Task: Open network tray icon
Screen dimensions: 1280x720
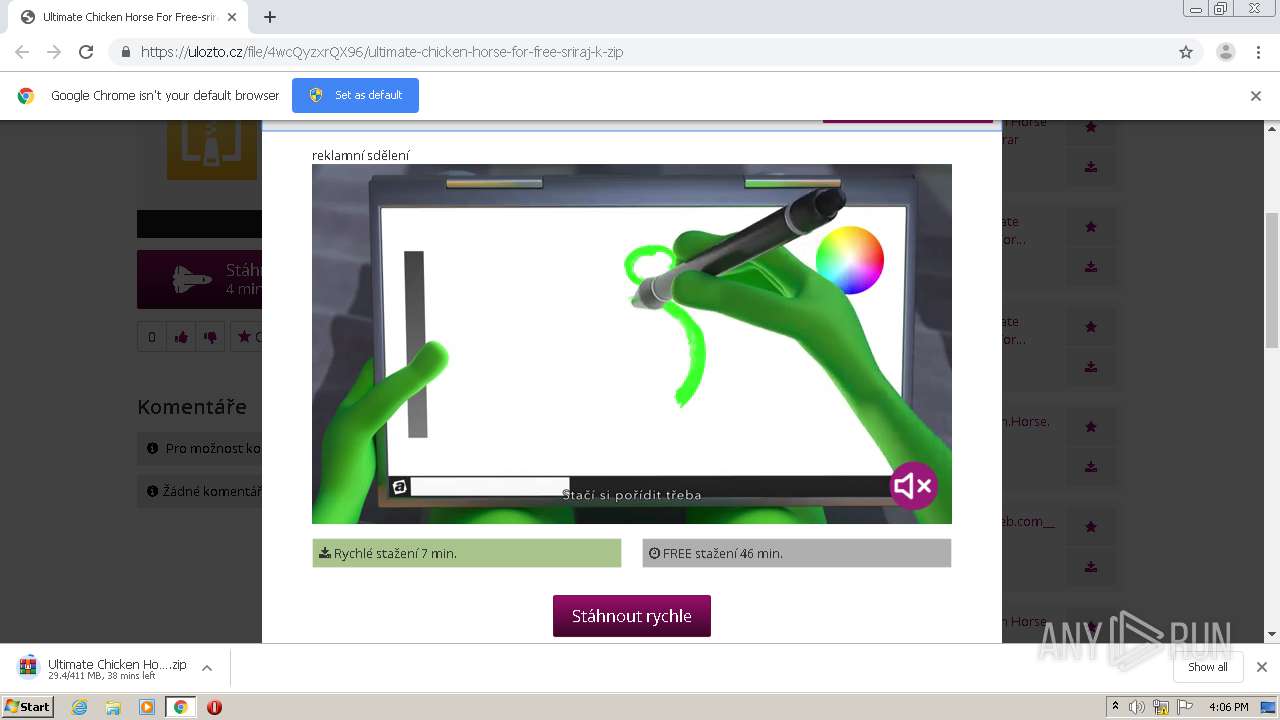Action: click(x=1161, y=707)
